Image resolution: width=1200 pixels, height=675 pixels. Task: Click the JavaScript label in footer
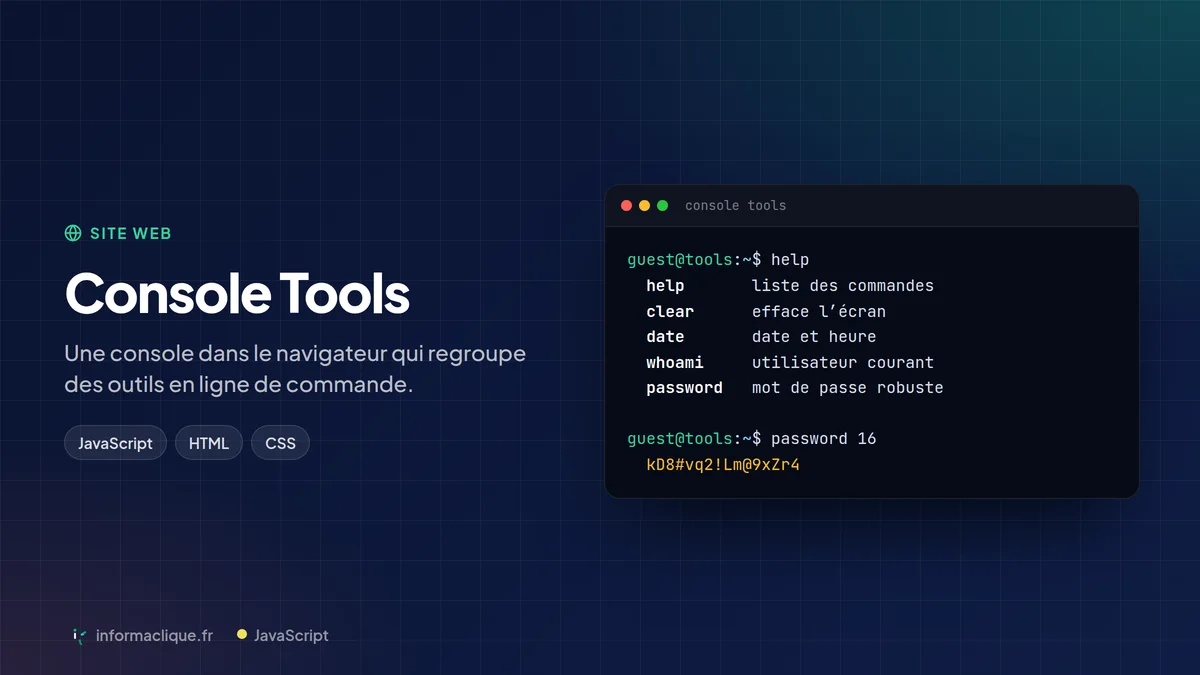click(291, 636)
